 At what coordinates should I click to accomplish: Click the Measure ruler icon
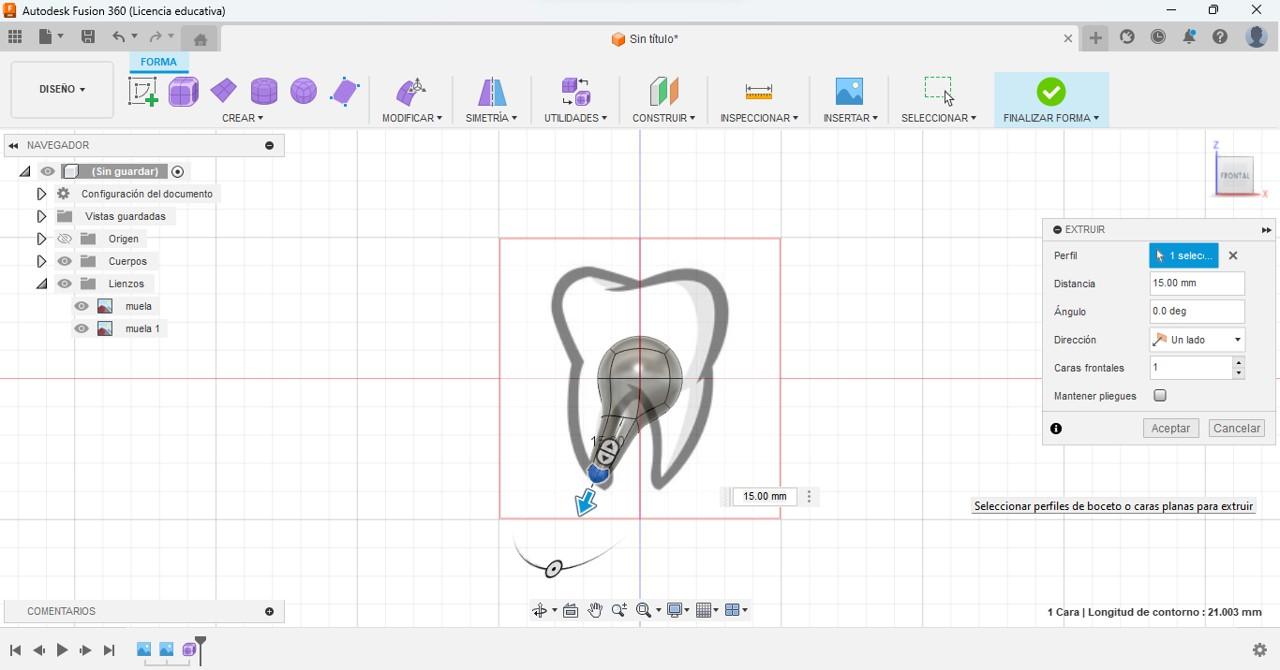759,92
